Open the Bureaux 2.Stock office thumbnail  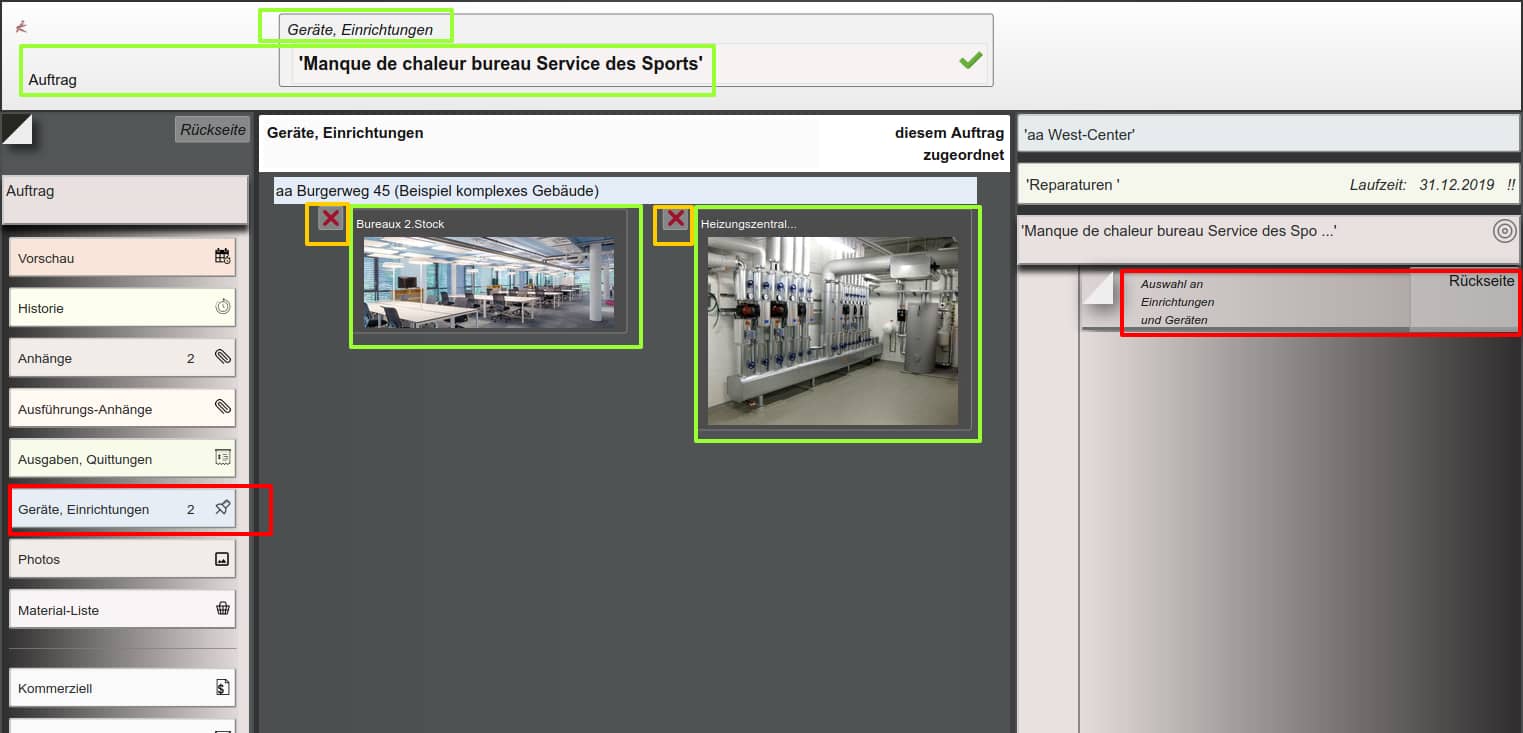(x=489, y=283)
